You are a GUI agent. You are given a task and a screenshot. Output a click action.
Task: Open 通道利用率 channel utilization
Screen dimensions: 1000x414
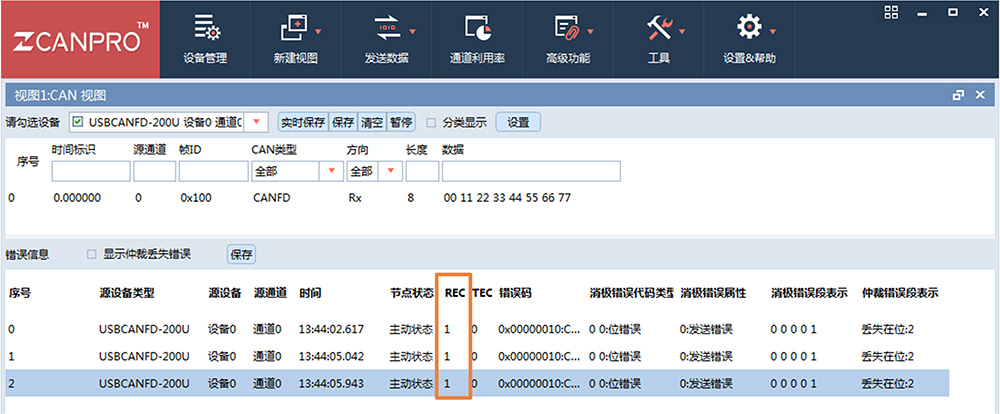(x=477, y=28)
